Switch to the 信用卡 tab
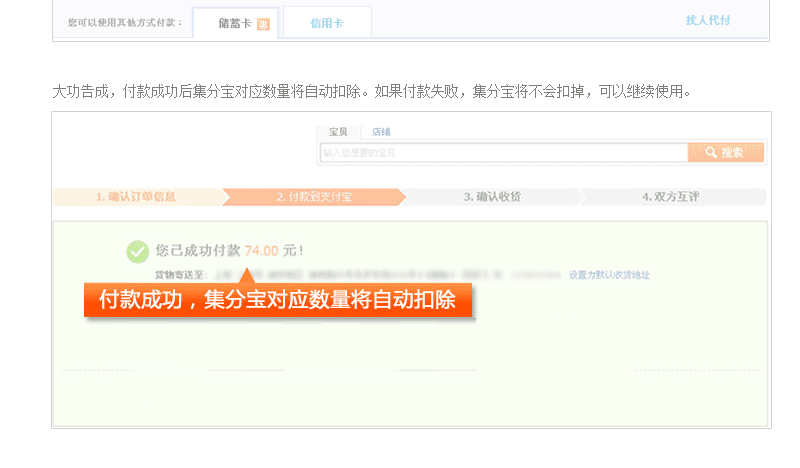Image resolution: width=800 pixels, height=468 pixels. coord(327,23)
